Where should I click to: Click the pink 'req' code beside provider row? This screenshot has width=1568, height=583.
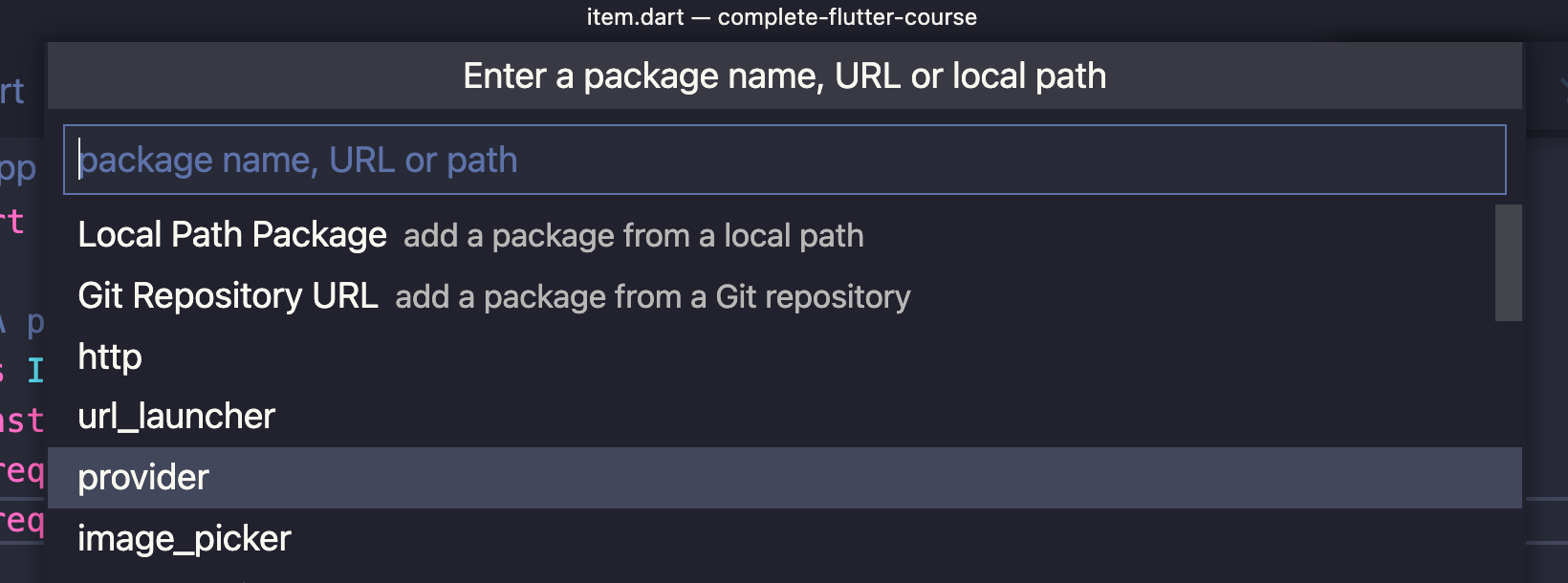[22, 470]
